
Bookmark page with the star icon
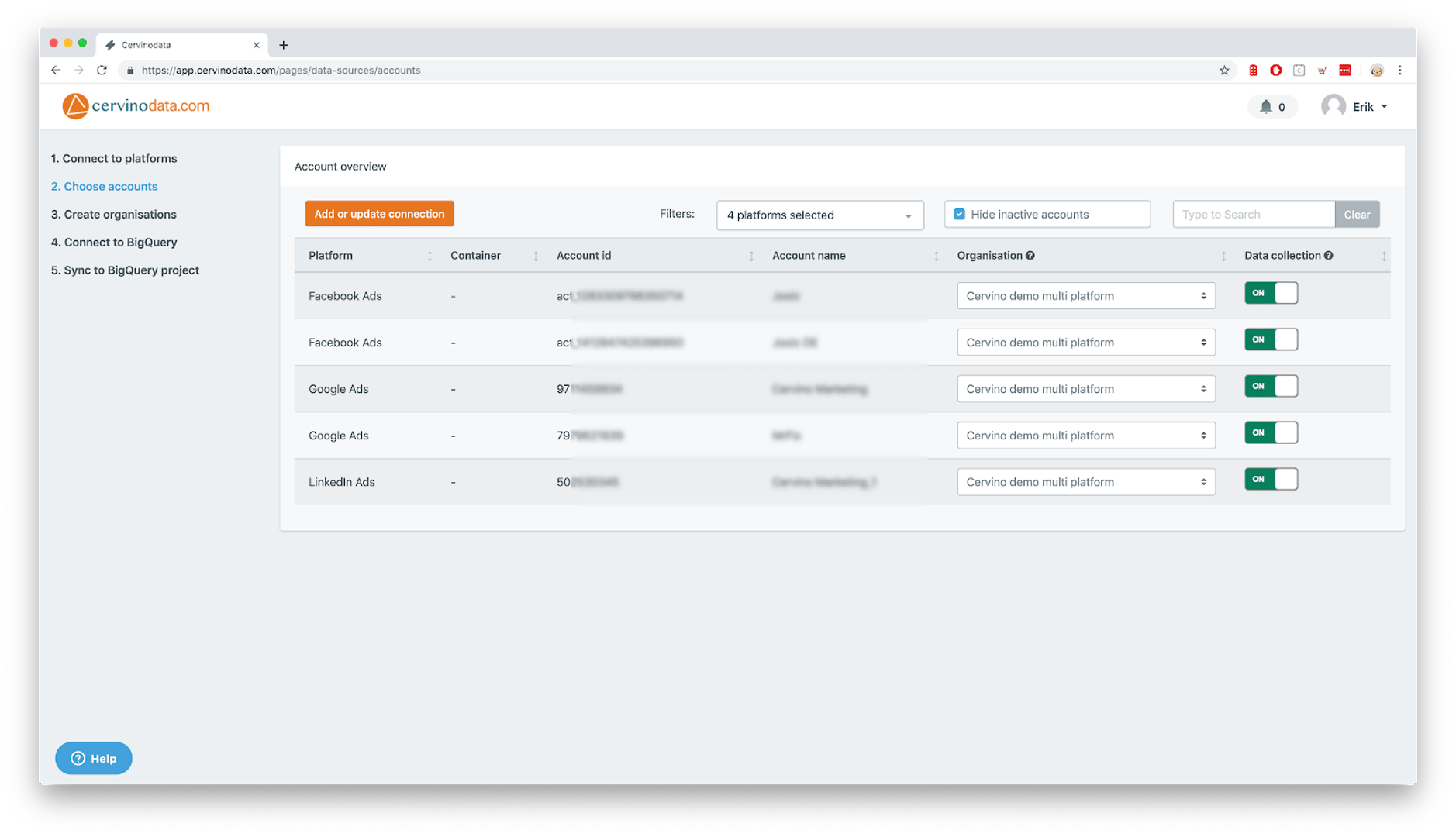click(1224, 71)
